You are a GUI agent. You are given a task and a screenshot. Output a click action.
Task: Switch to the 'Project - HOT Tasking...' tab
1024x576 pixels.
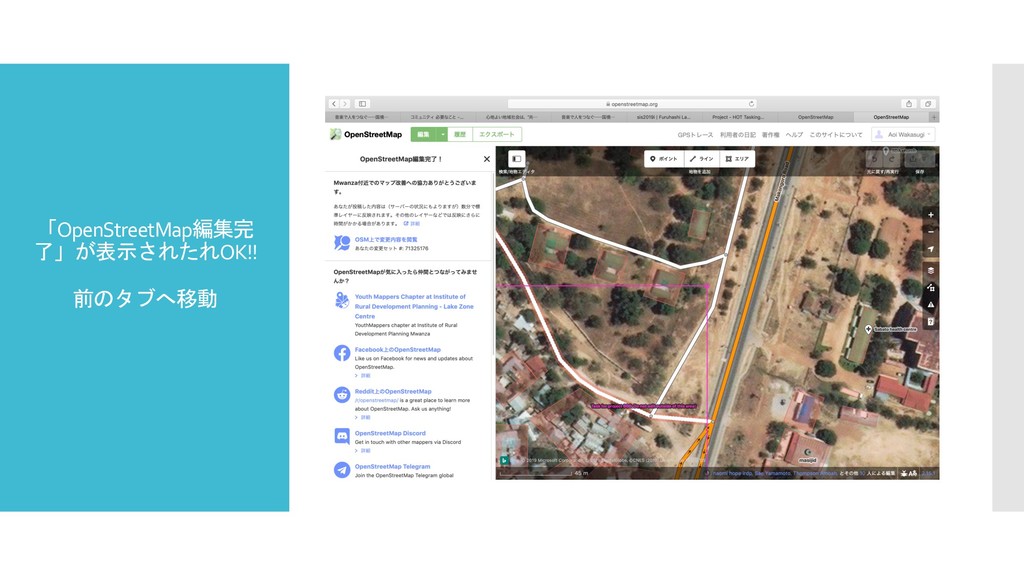740,117
